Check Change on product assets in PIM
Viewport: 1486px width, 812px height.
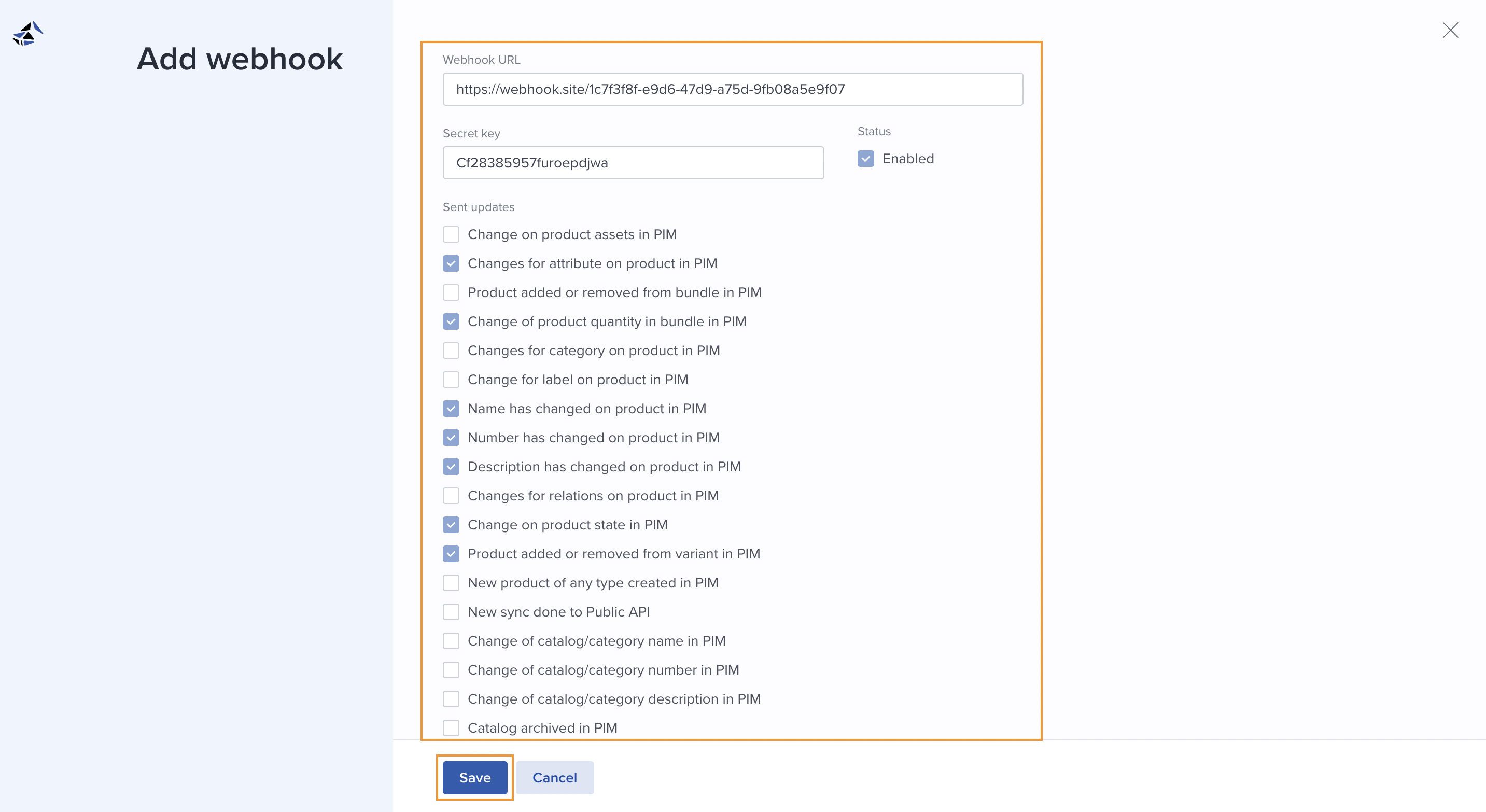[x=451, y=234]
